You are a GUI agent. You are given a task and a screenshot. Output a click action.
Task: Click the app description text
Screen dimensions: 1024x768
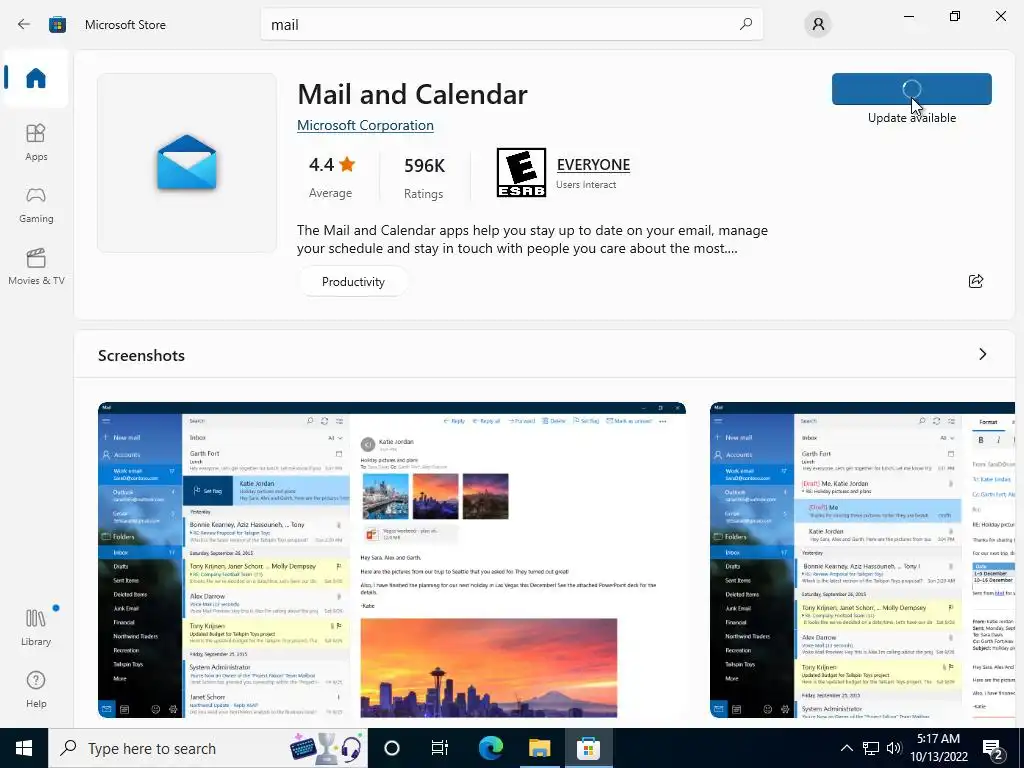tap(532, 239)
